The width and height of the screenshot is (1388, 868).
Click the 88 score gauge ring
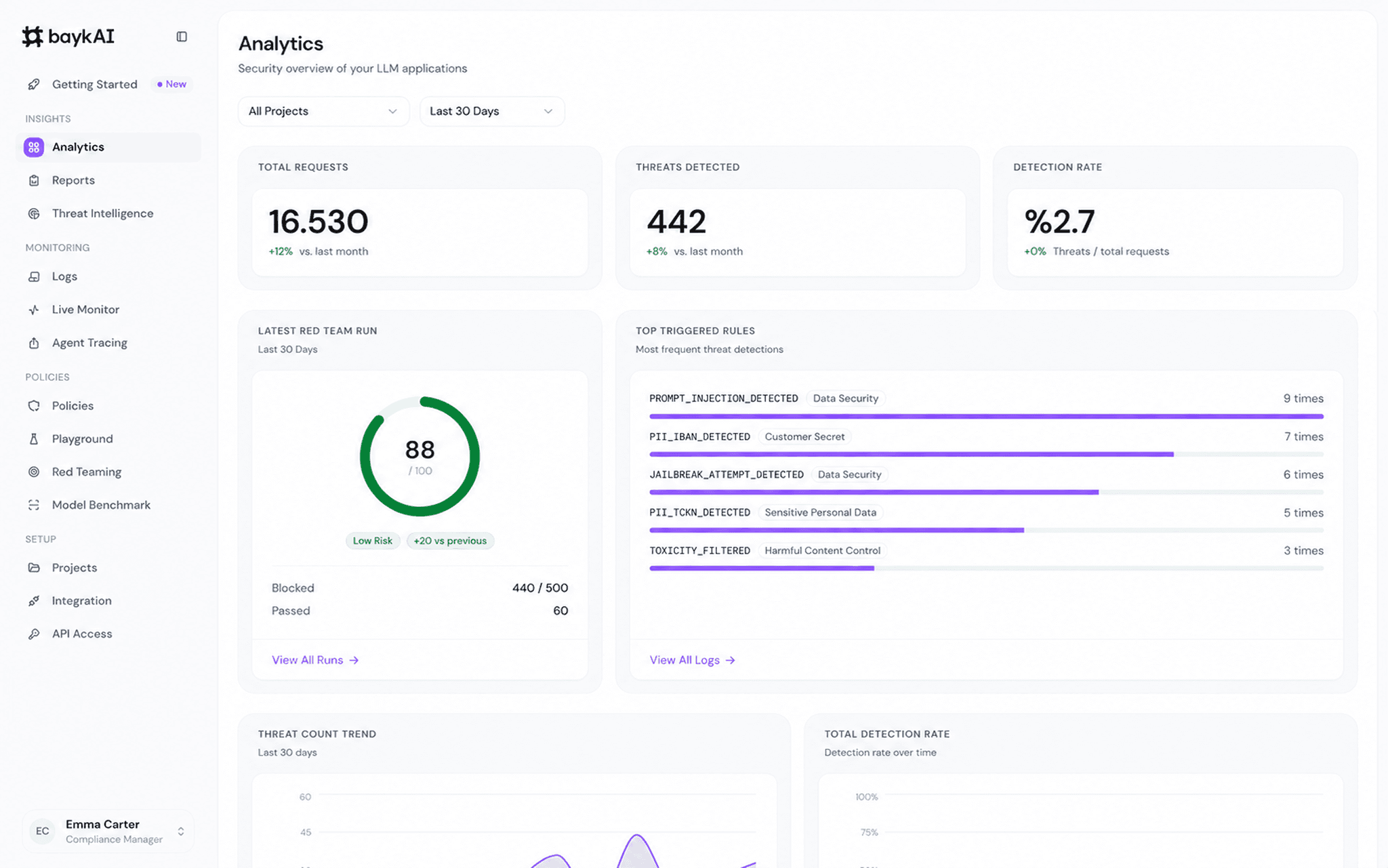pyautogui.click(x=420, y=457)
